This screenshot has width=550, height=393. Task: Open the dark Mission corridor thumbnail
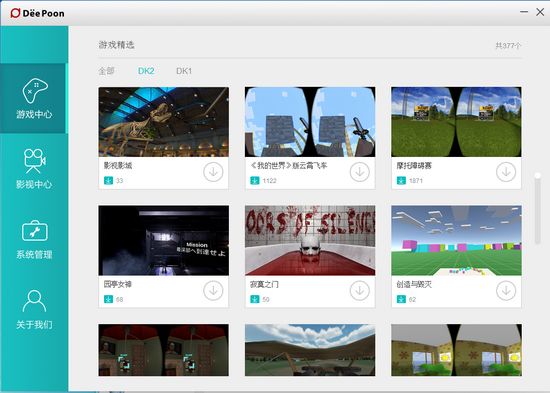163,240
